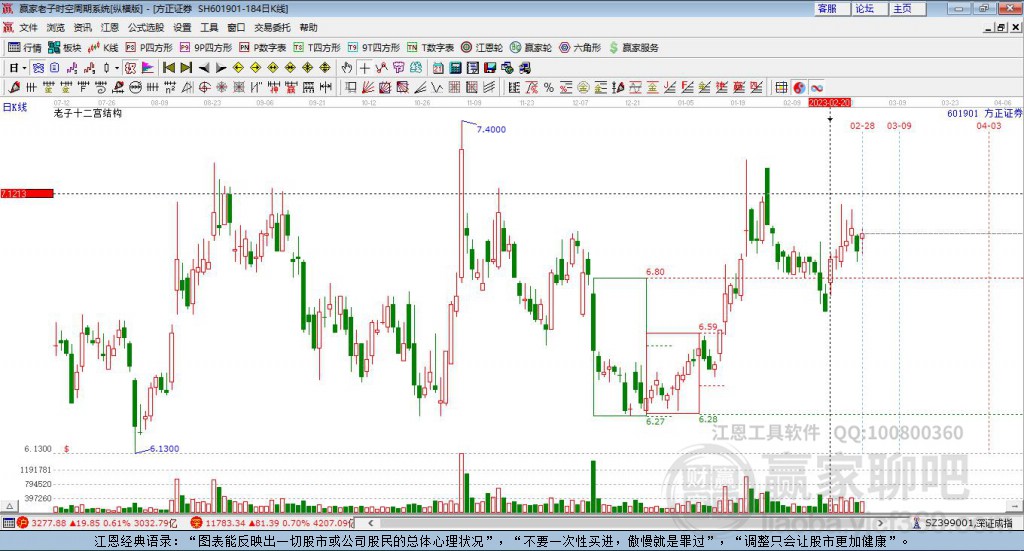Open the T四方形 tool

(x=317, y=48)
